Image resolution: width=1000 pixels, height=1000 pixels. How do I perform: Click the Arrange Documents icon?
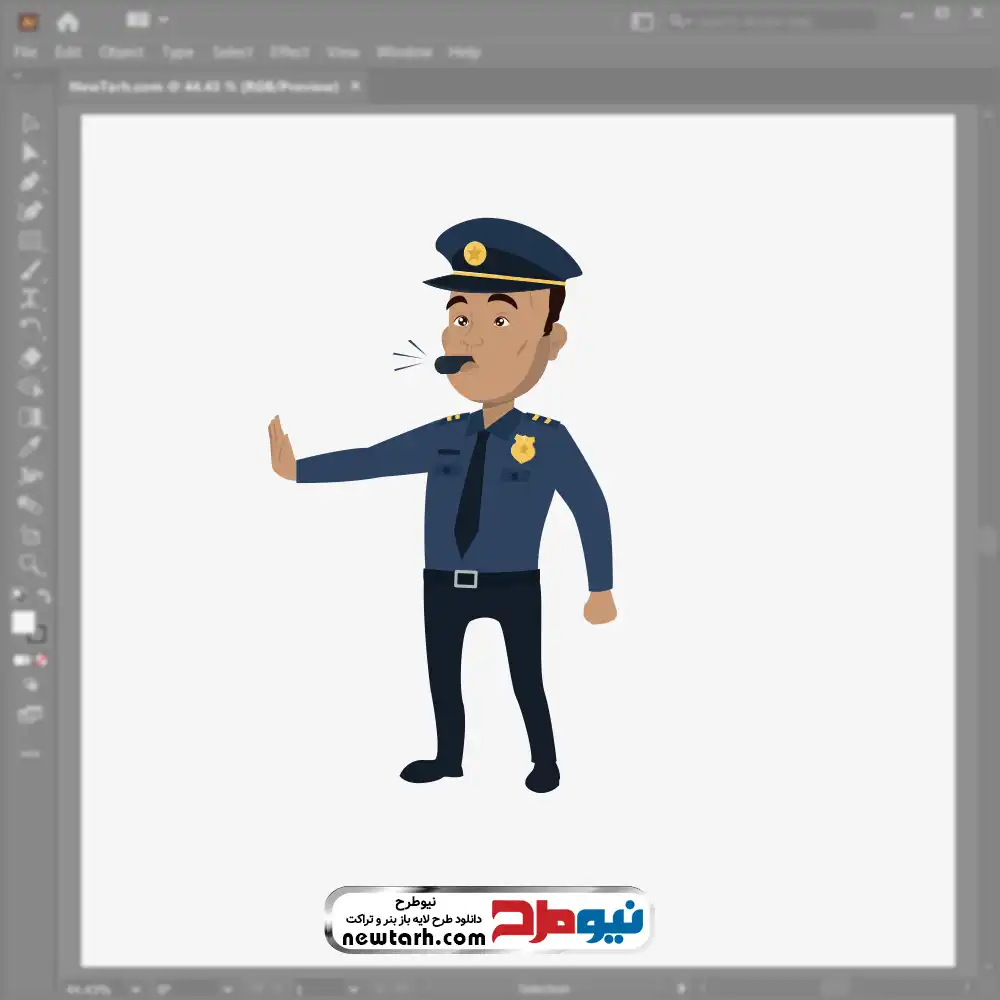click(138, 20)
